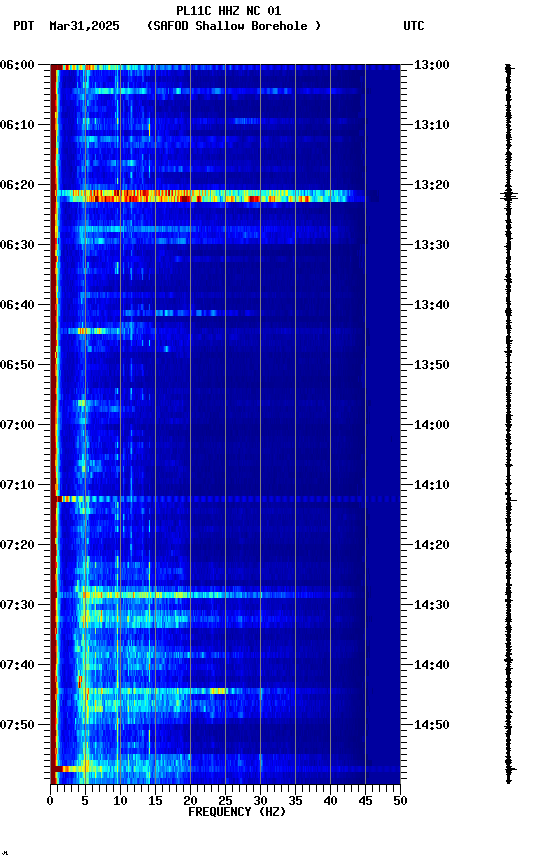
Task: Click the seismogram tick mark near 14:12 UTC
Action: pos(512,501)
